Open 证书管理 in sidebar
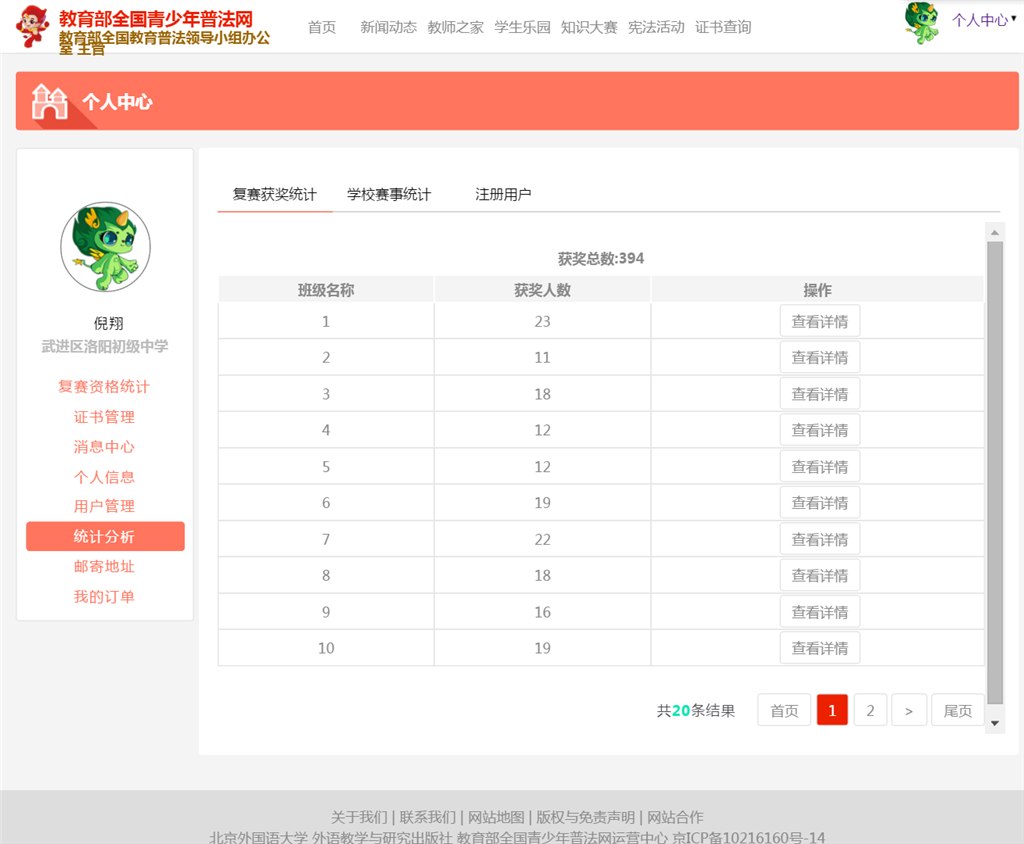 [x=104, y=417]
